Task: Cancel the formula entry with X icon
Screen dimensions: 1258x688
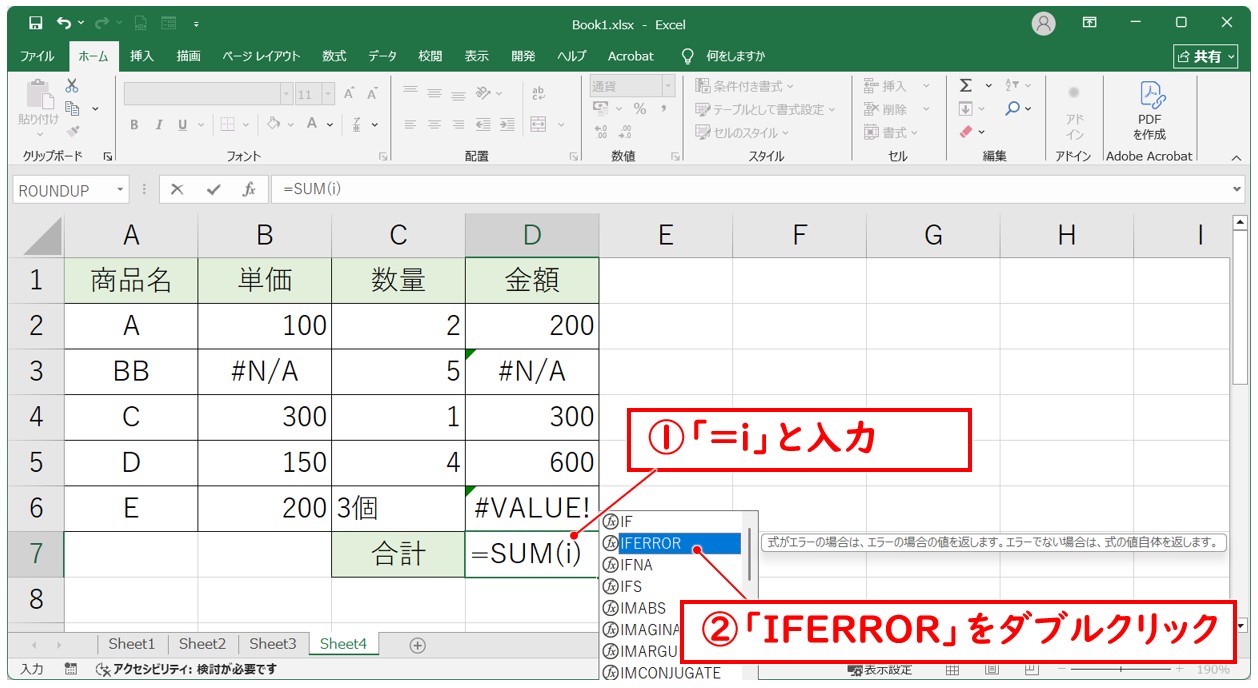Action: click(x=177, y=189)
